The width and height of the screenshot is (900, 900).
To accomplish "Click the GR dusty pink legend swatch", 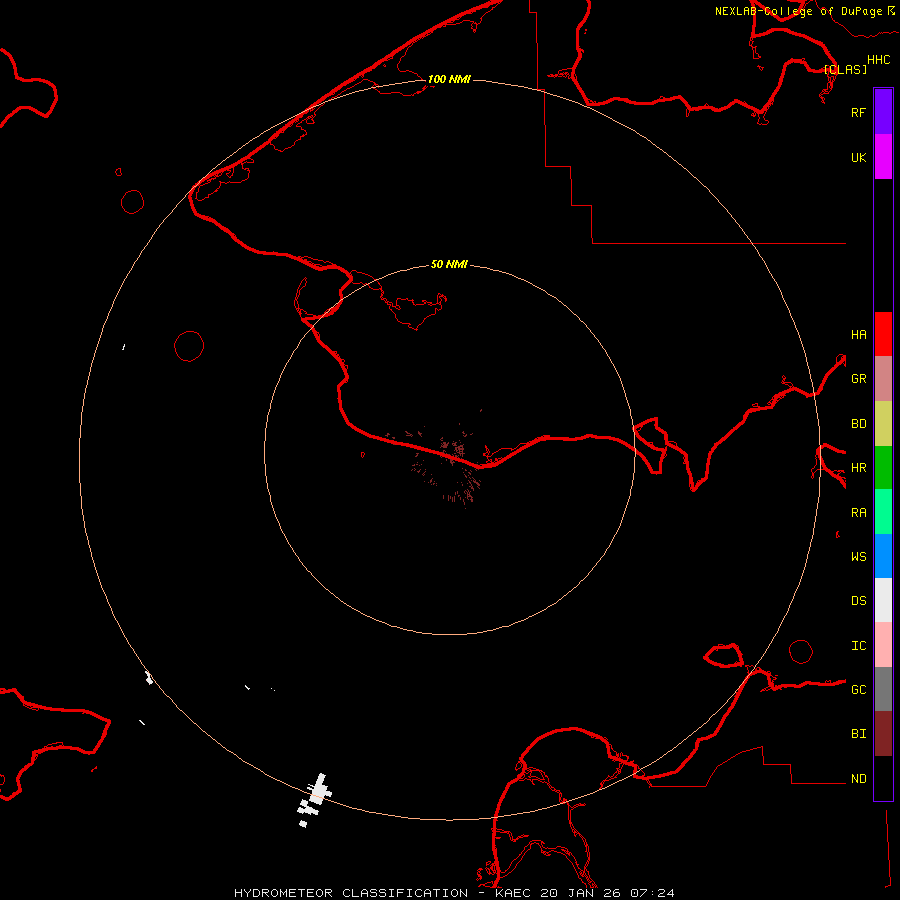I will (x=883, y=379).
